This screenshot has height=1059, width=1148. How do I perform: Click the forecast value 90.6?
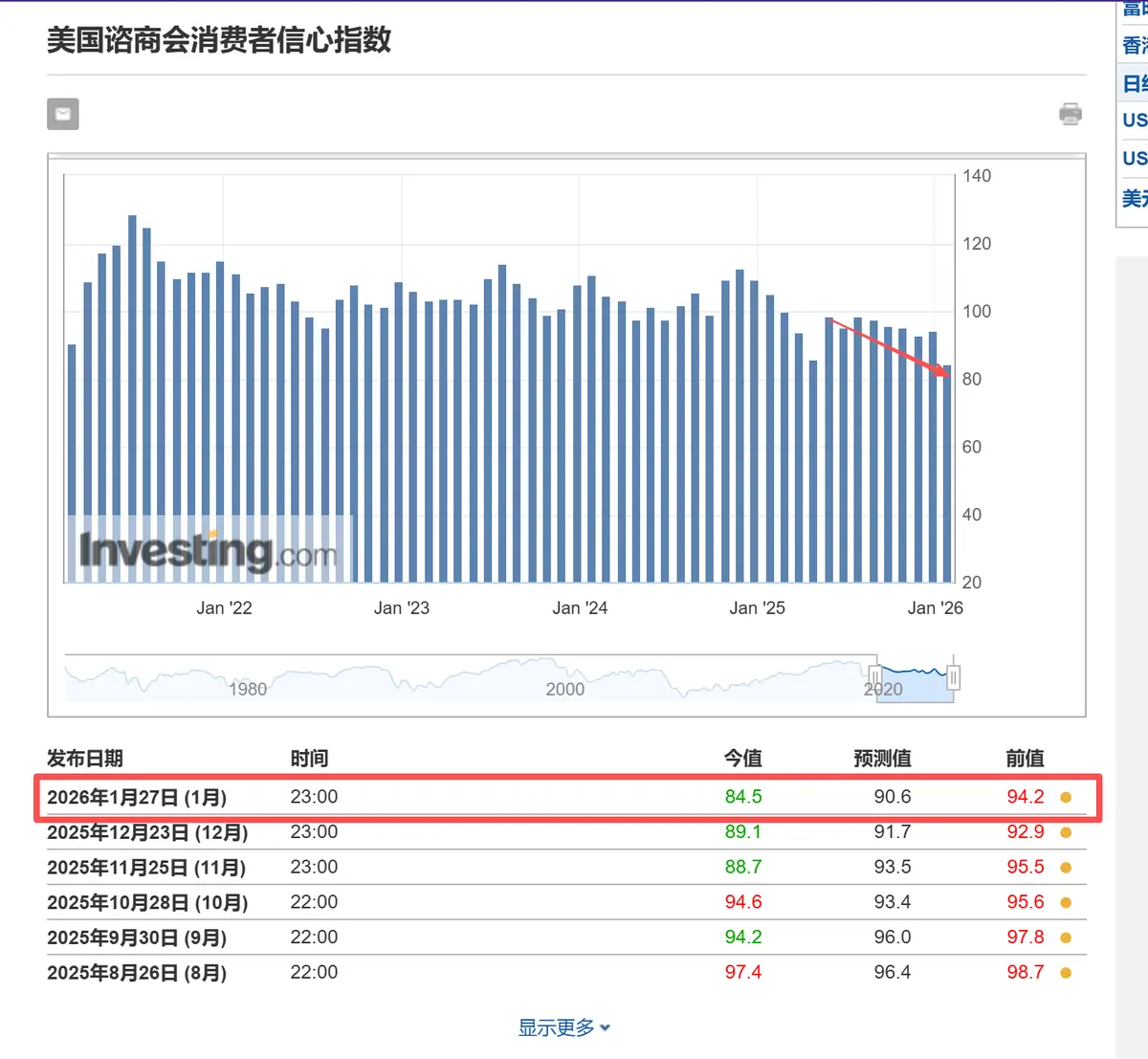[893, 797]
